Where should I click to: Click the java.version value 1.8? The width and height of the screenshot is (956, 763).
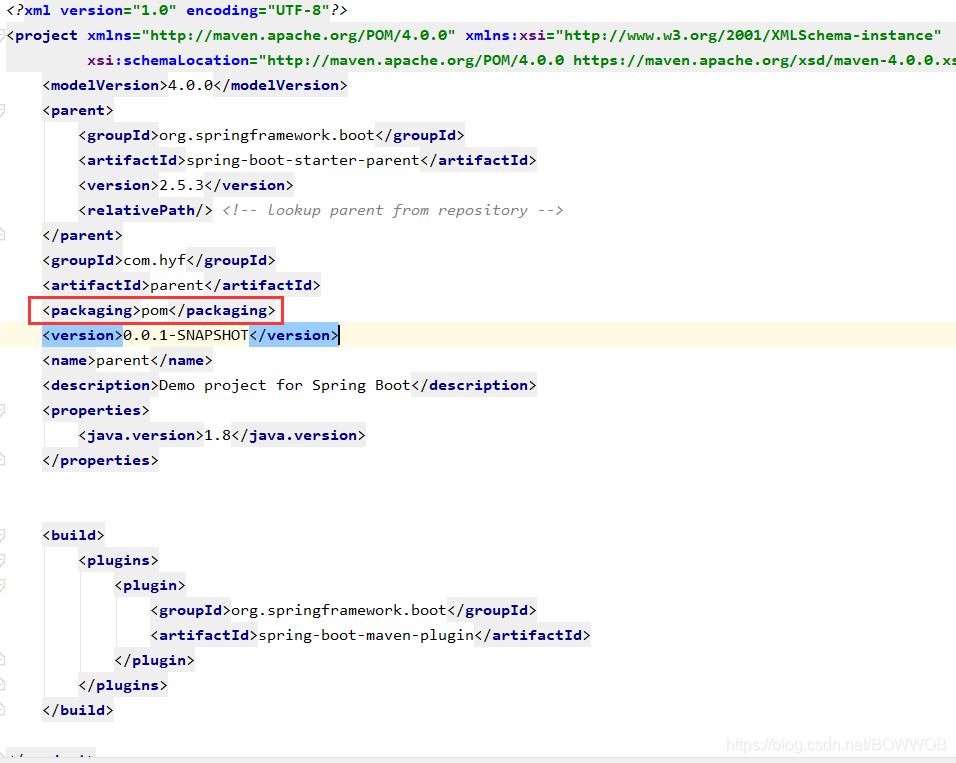point(217,435)
